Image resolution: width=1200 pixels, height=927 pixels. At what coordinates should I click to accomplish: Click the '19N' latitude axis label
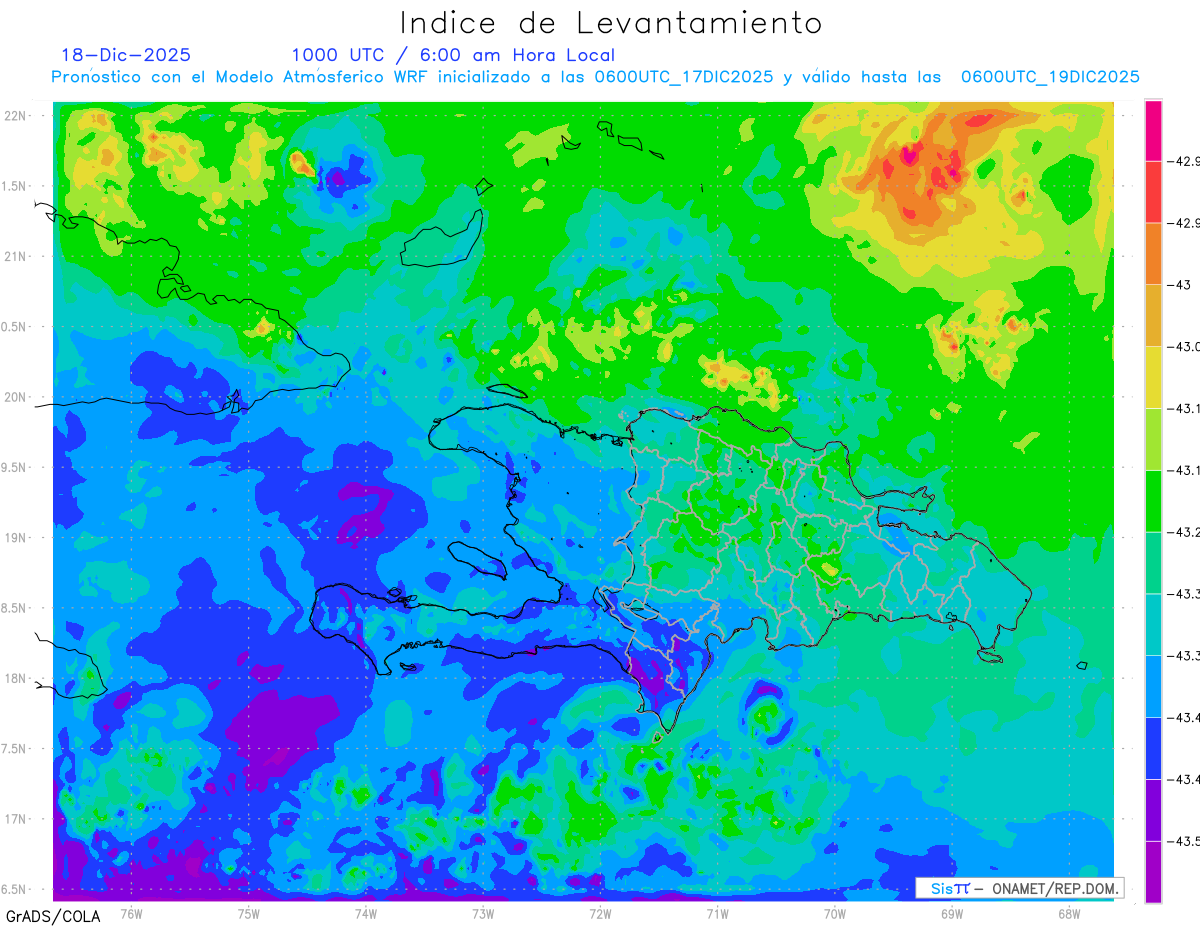(15, 538)
